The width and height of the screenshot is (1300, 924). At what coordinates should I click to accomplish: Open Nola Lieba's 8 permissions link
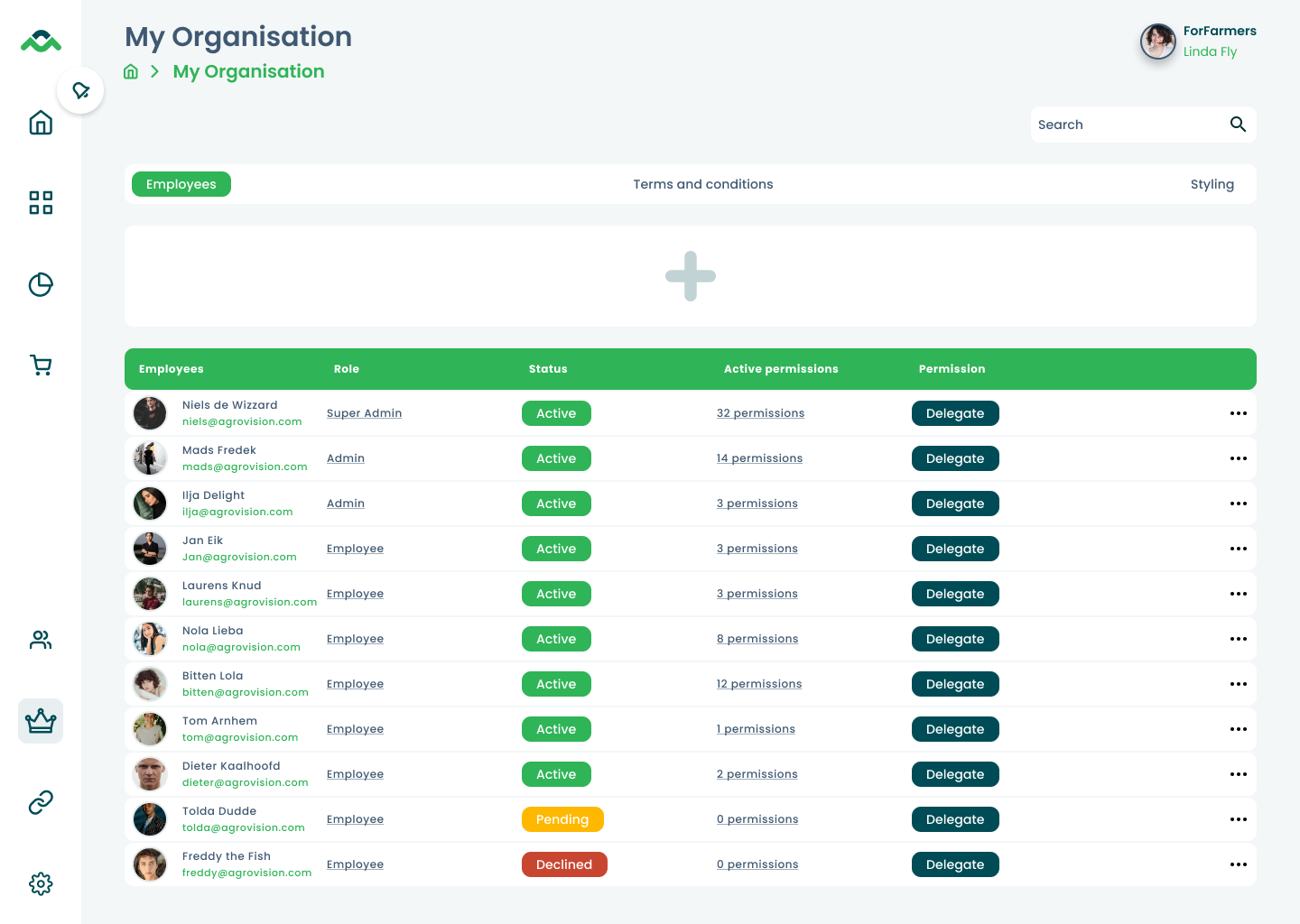click(757, 639)
